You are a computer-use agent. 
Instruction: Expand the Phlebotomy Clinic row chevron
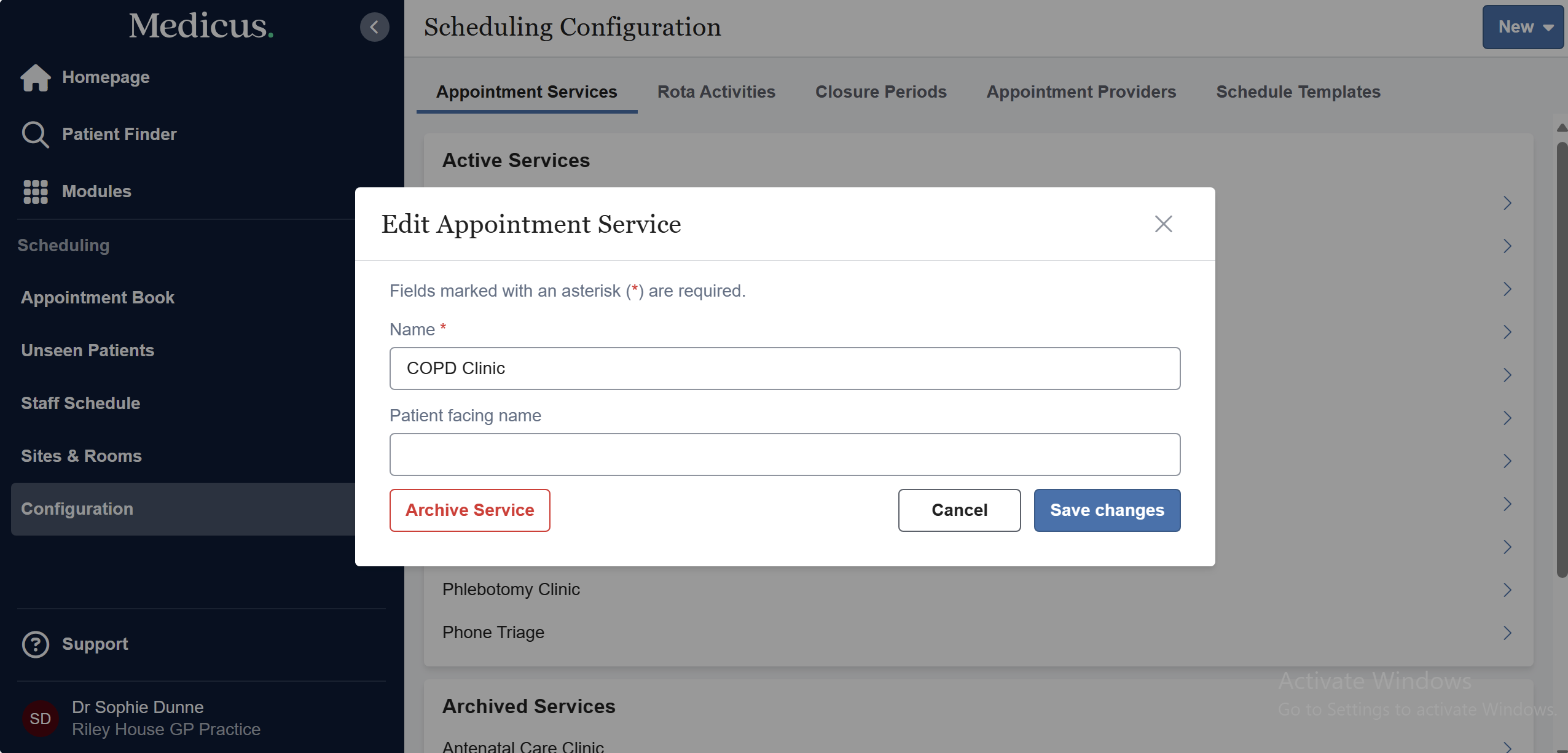[x=1507, y=590]
